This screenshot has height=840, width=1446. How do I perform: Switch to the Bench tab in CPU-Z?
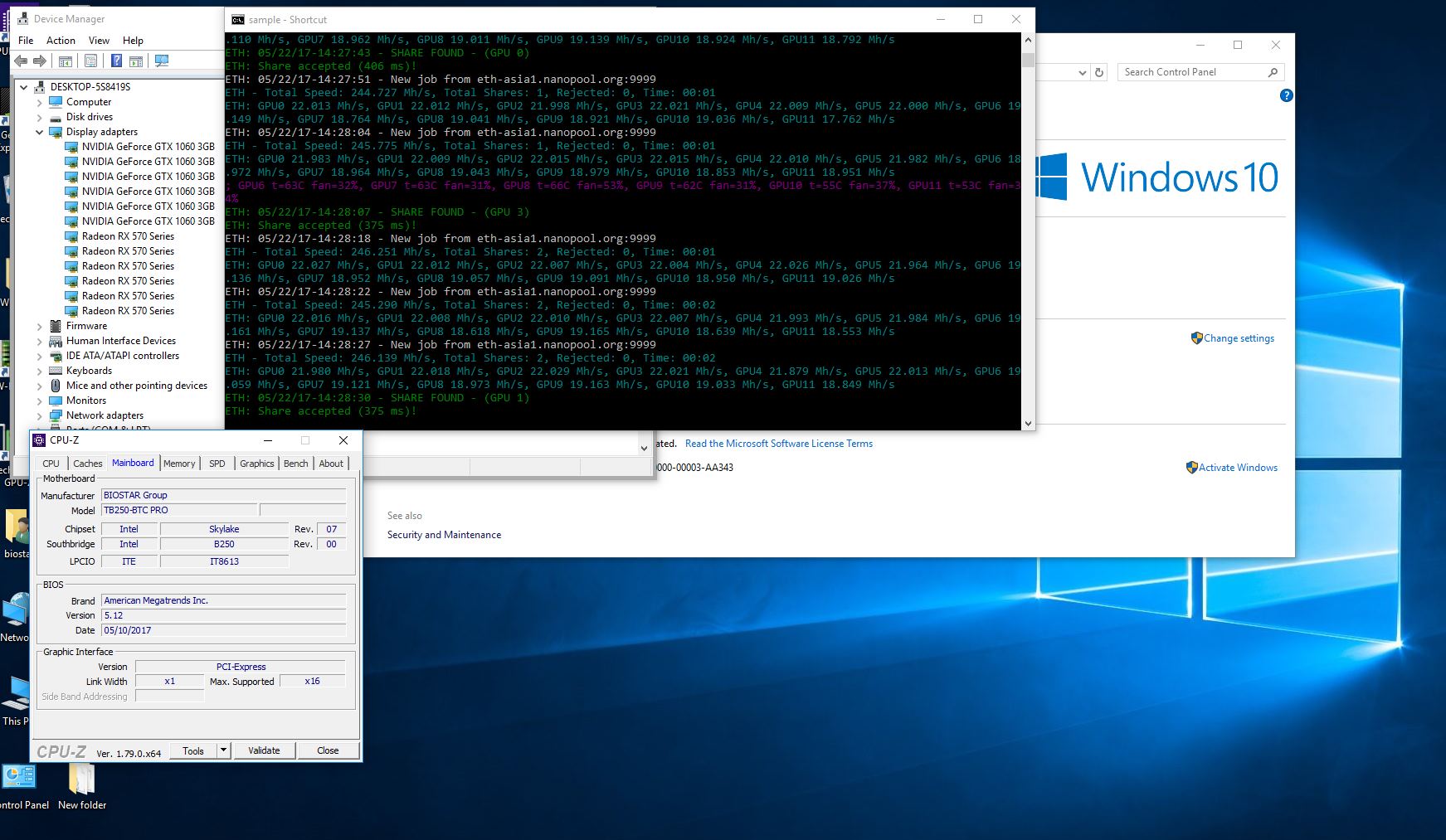[x=296, y=464]
